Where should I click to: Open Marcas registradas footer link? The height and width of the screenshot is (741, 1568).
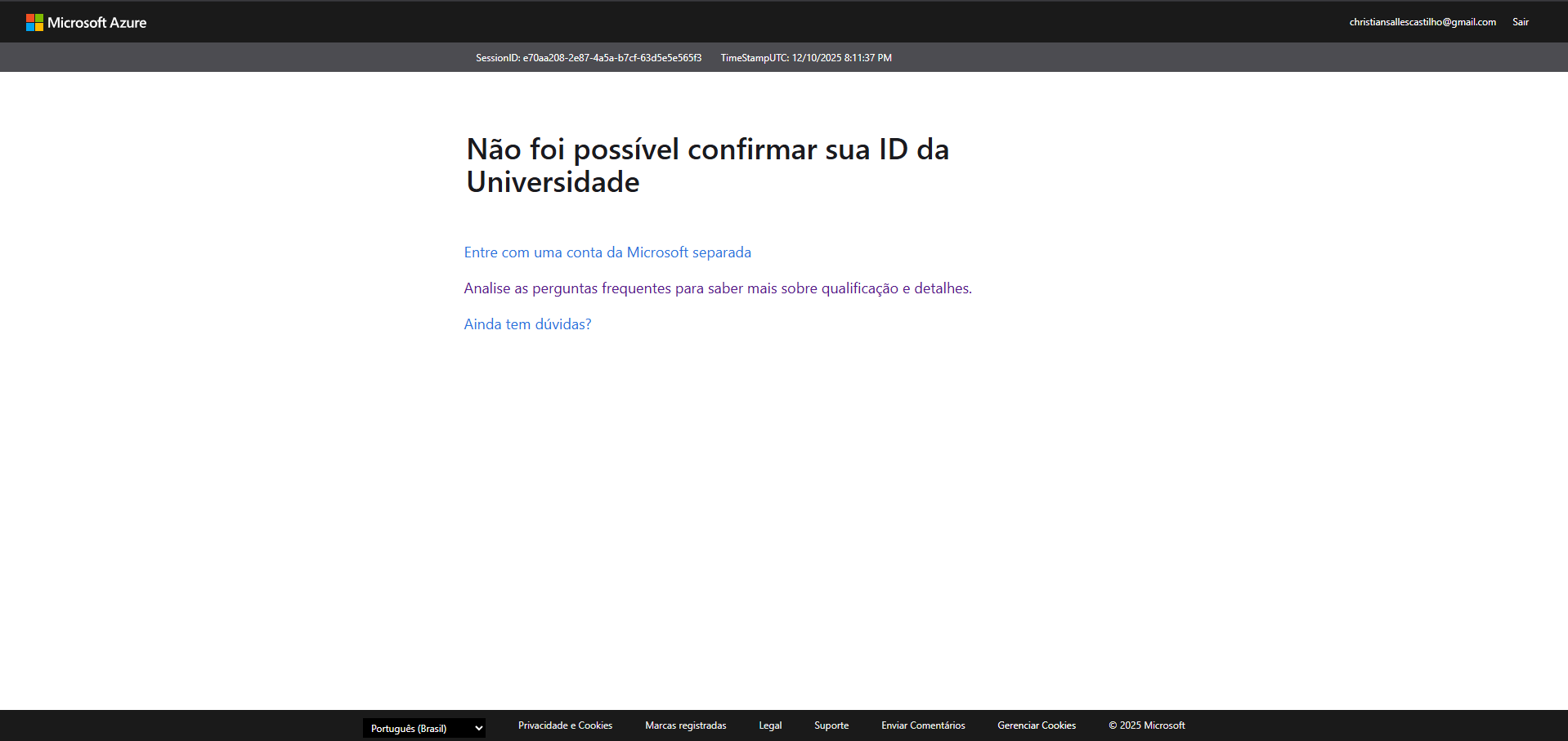(x=685, y=725)
